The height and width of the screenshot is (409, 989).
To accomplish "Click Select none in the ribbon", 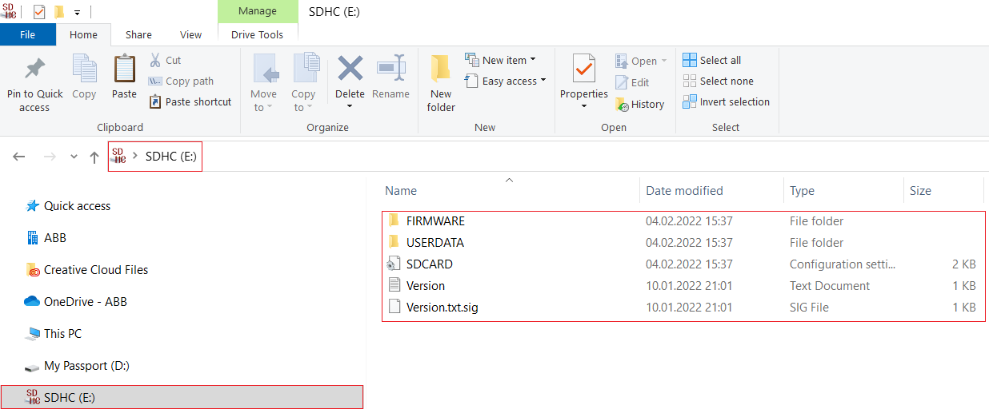I will click(717, 81).
